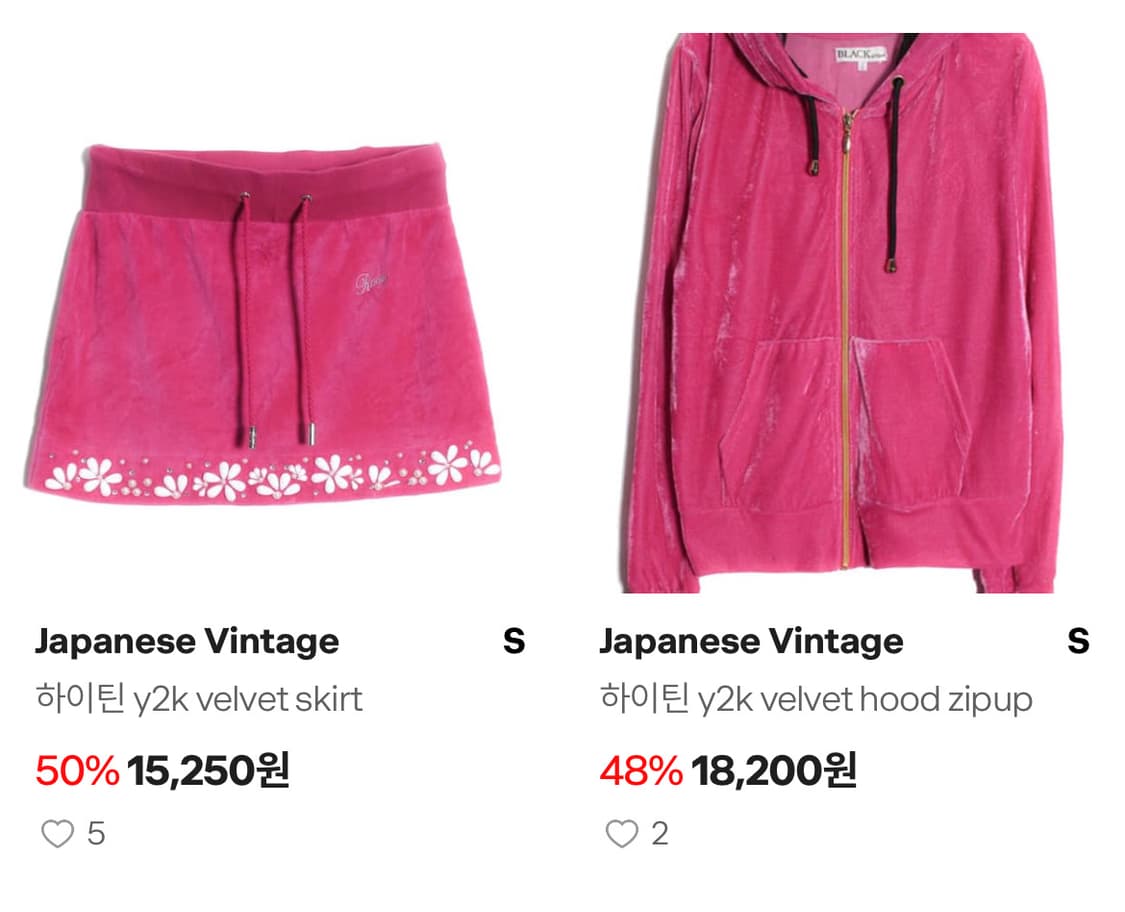Click the 15,250원 price
This screenshot has height=912, width=1125.
(x=208, y=770)
